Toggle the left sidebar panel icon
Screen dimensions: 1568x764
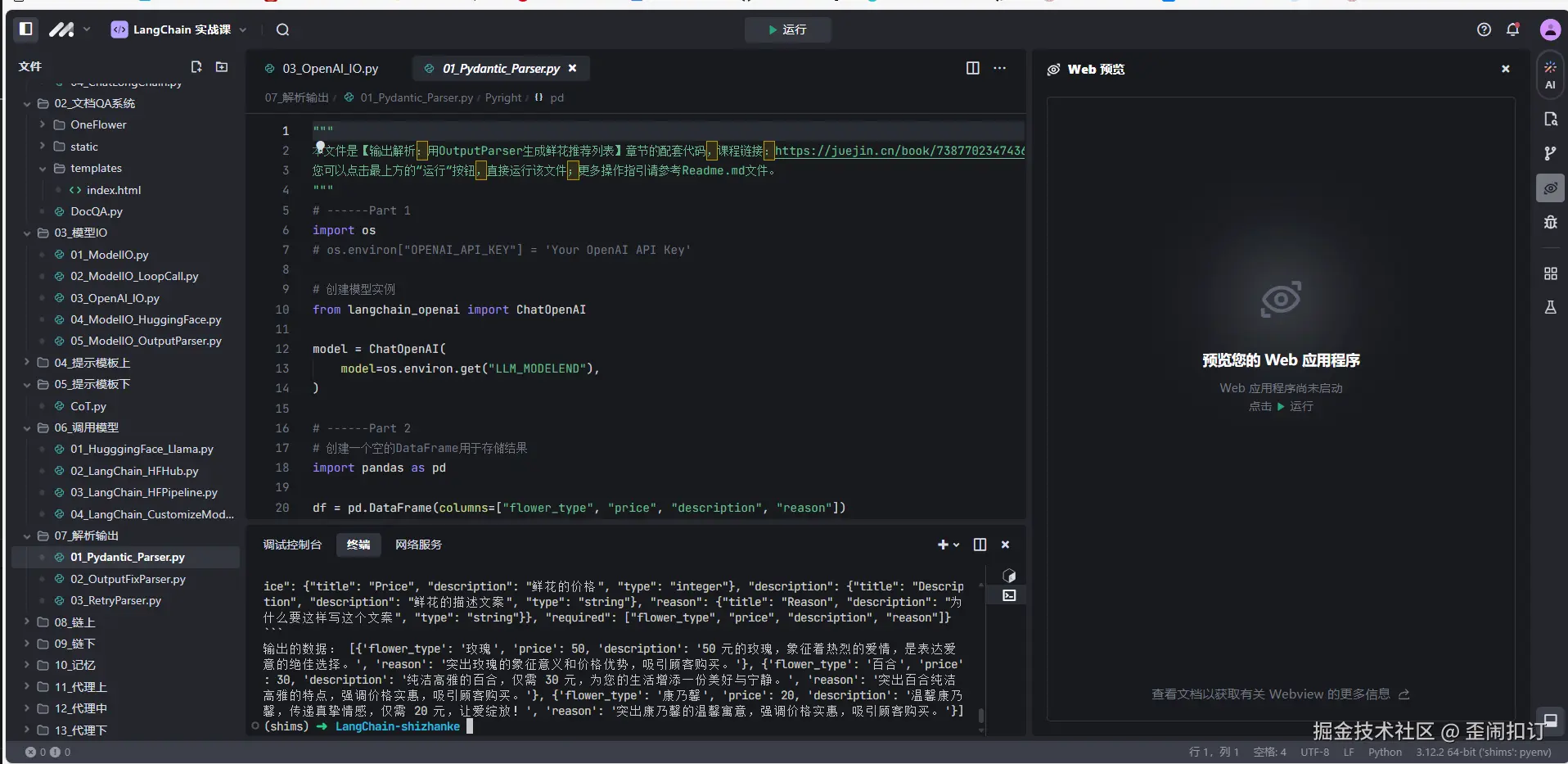tap(25, 29)
